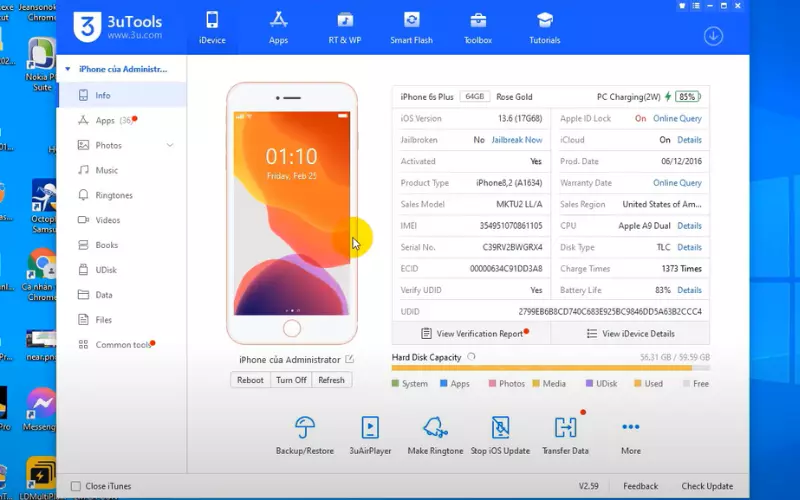Open Music in the sidebar

click(122, 170)
